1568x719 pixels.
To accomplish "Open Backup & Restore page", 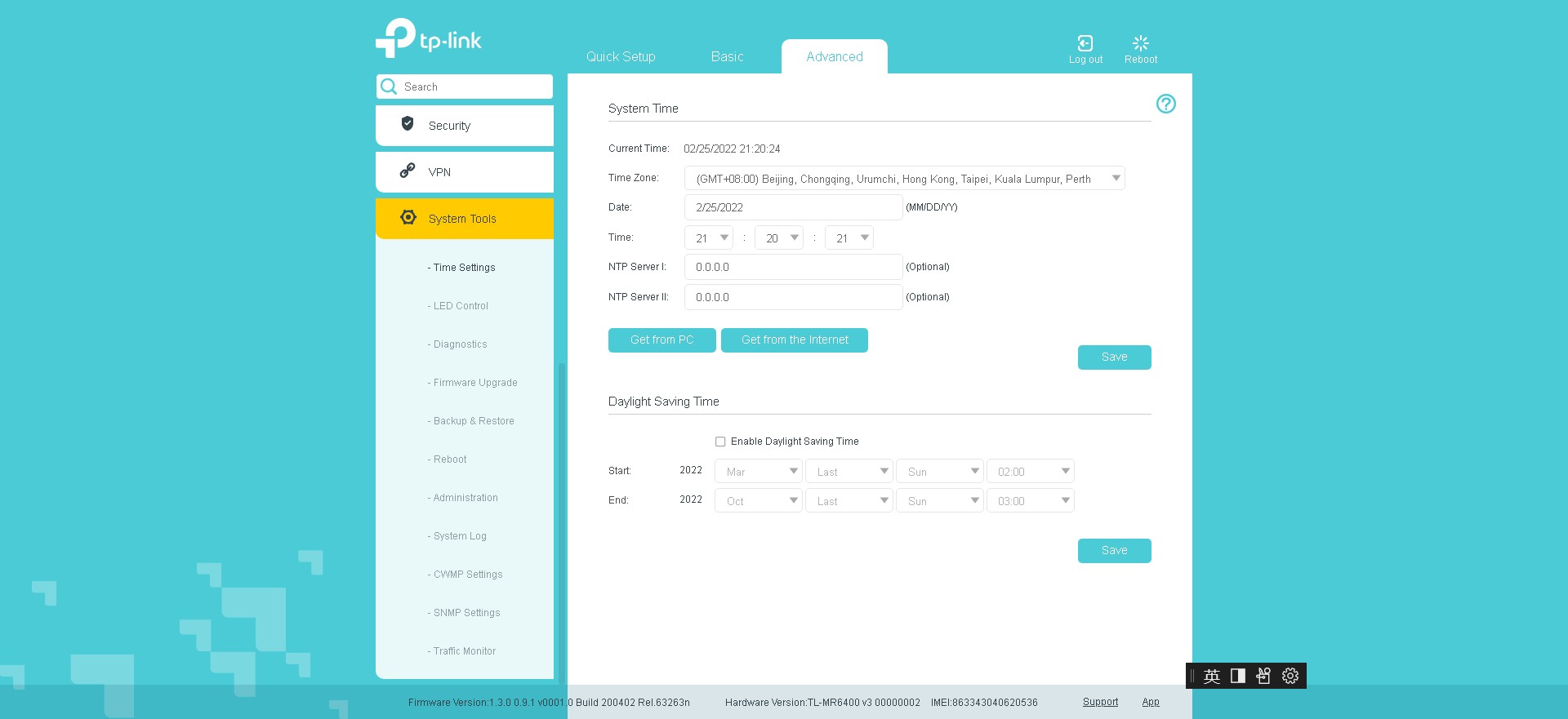I will click(471, 421).
